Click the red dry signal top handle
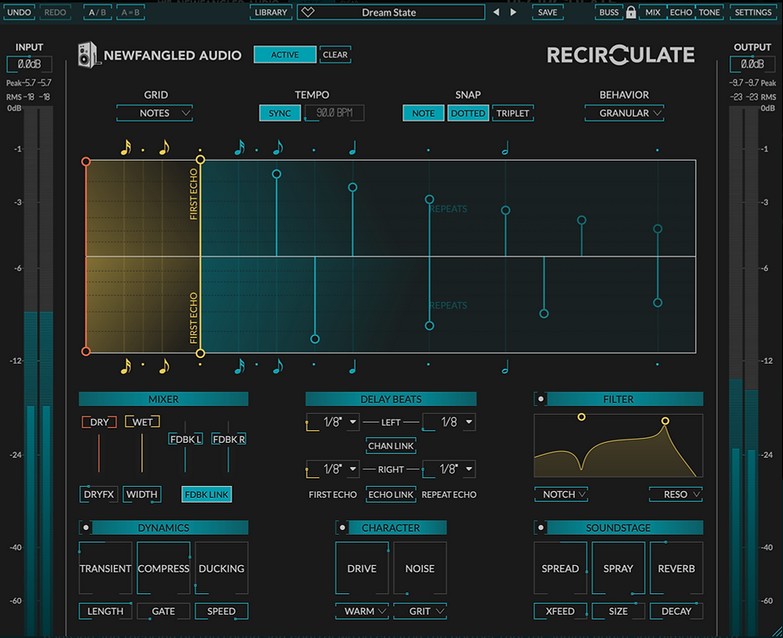Screen dimensions: 783x638 (86, 161)
